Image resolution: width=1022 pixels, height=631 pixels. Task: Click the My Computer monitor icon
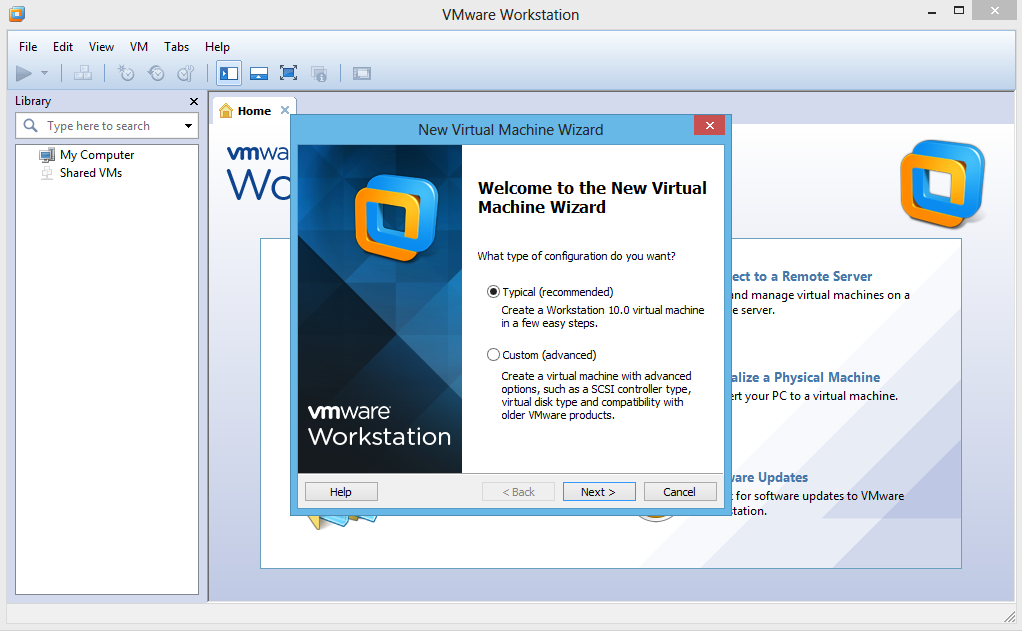47,155
